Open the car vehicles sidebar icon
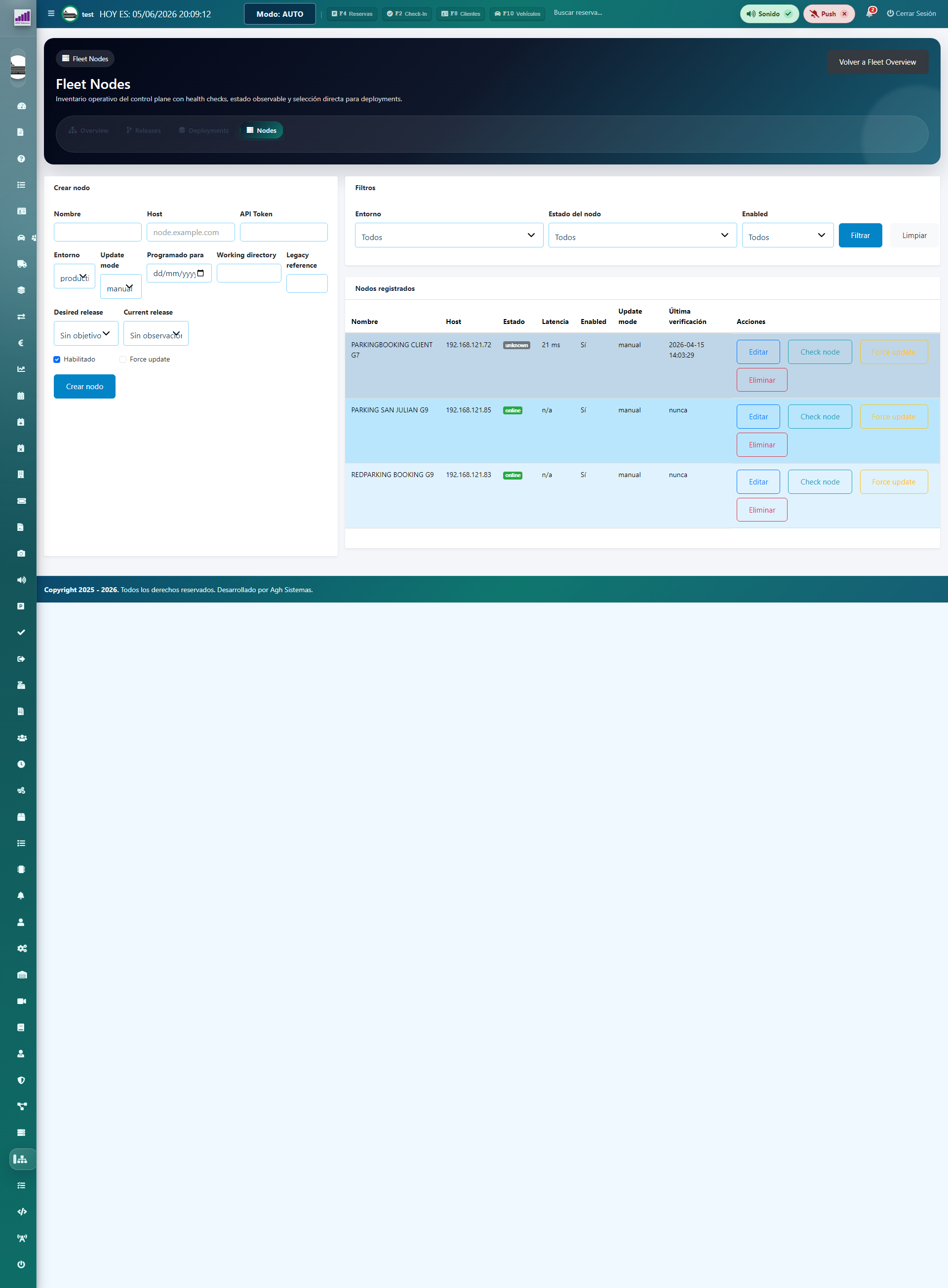The image size is (948, 1288). point(21,238)
